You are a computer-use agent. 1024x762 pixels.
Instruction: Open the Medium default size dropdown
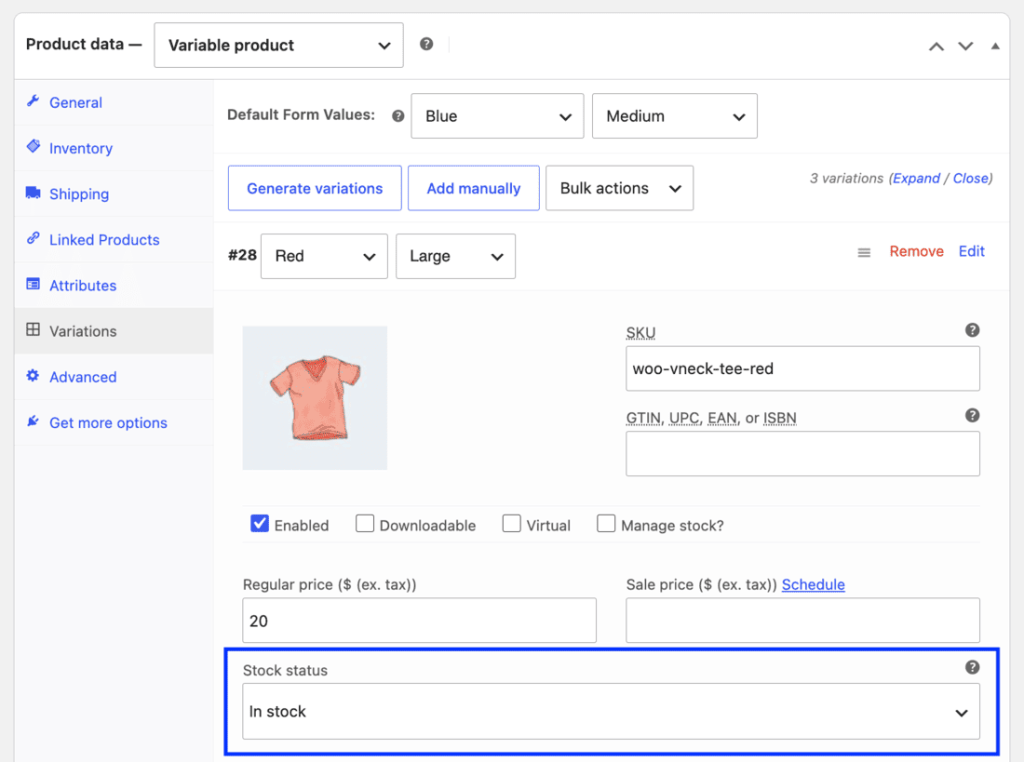675,116
